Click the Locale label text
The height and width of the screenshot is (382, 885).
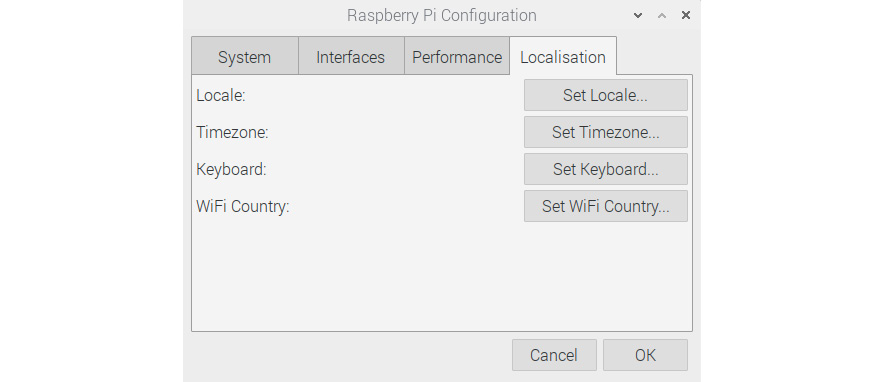221,95
